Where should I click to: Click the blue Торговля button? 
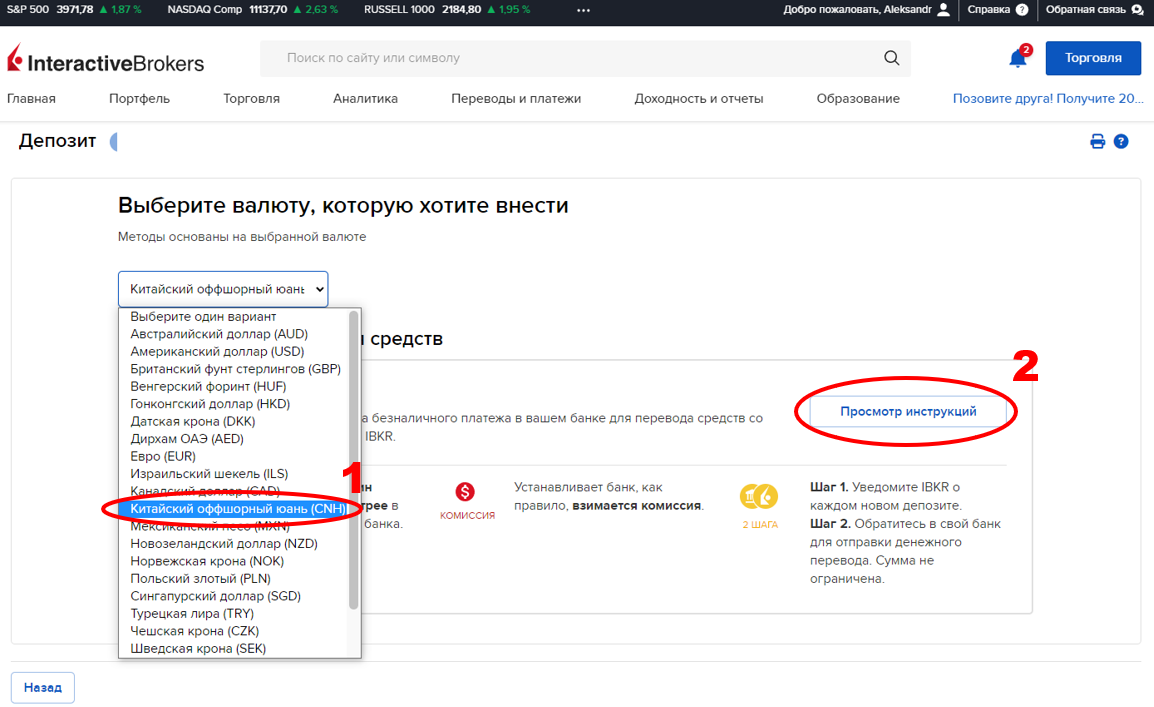pyautogui.click(x=1093, y=58)
